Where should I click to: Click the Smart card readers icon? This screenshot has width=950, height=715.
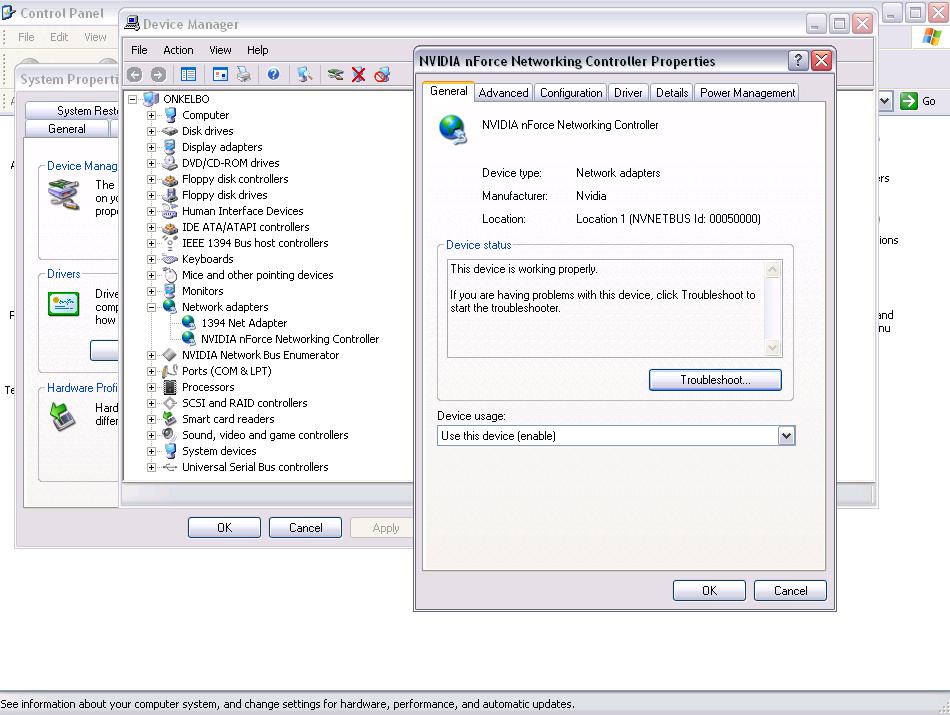170,419
